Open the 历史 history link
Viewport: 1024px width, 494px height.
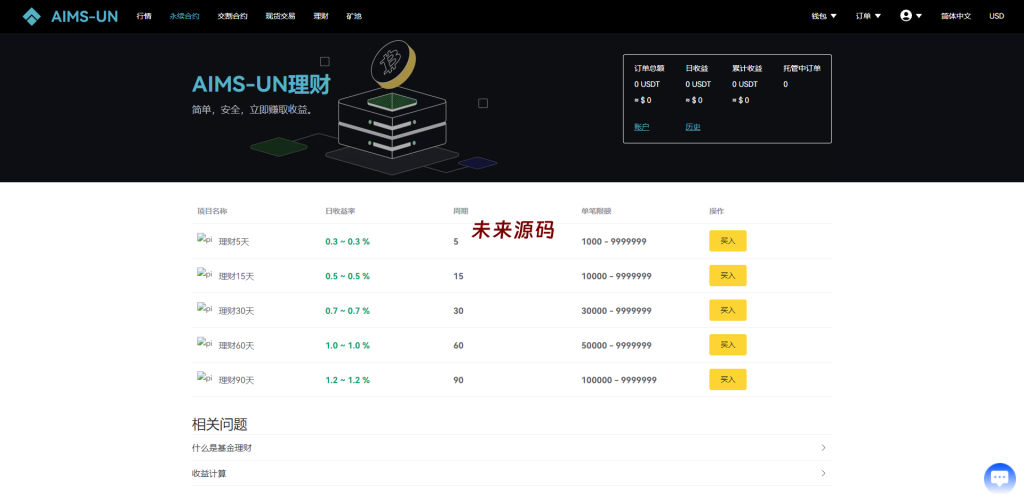click(x=693, y=127)
